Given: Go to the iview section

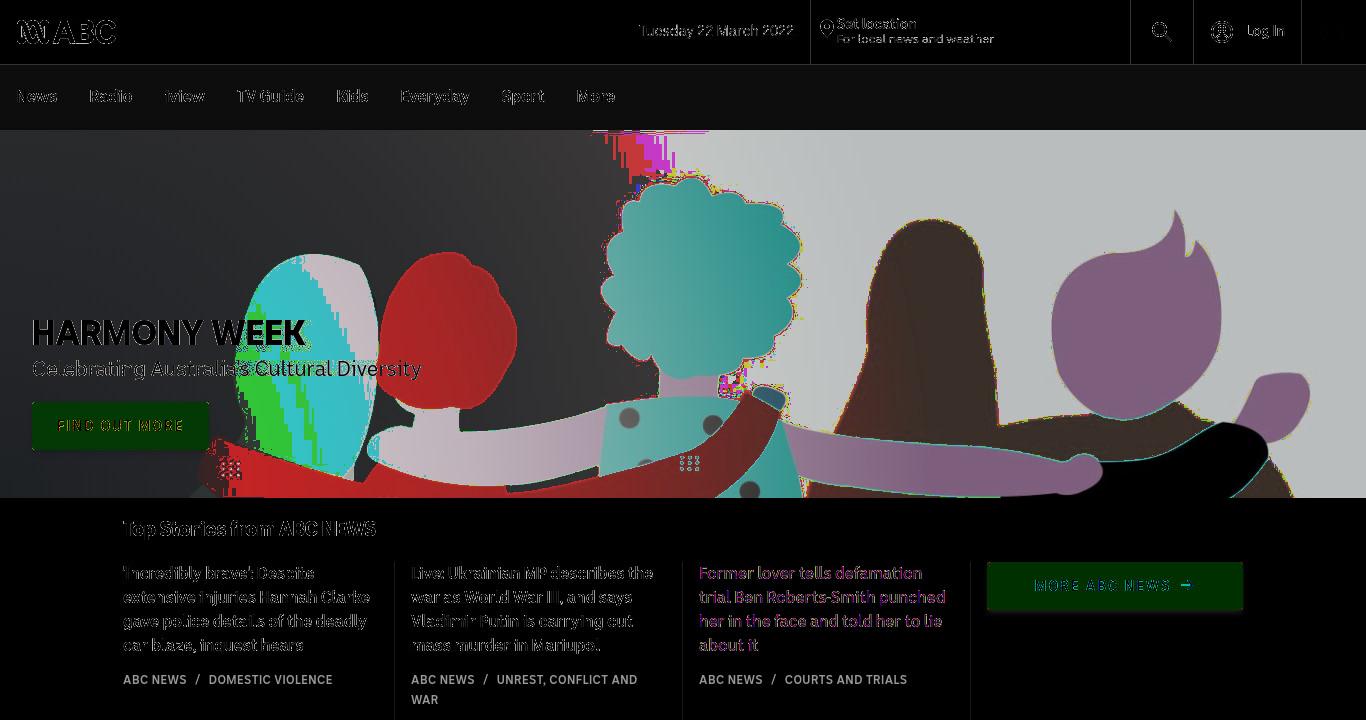Looking at the screenshot, I should (185, 97).
